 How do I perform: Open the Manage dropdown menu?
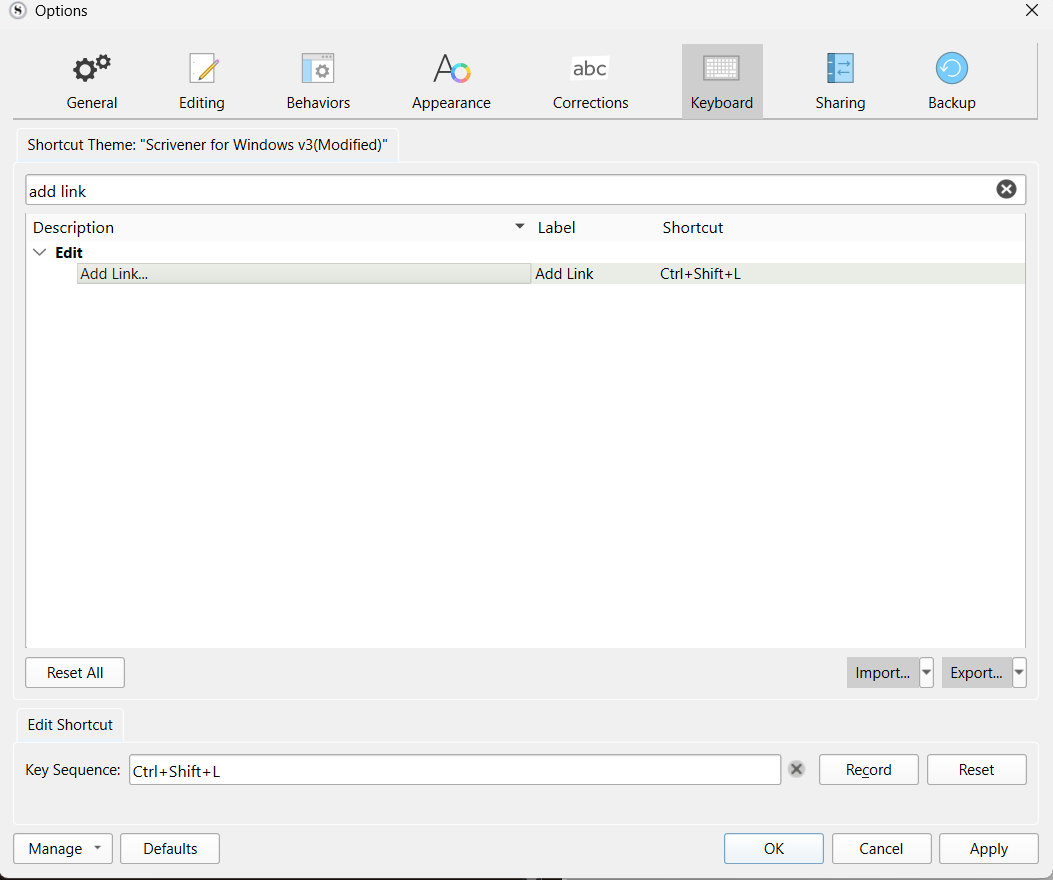click(x=63, y=849)
